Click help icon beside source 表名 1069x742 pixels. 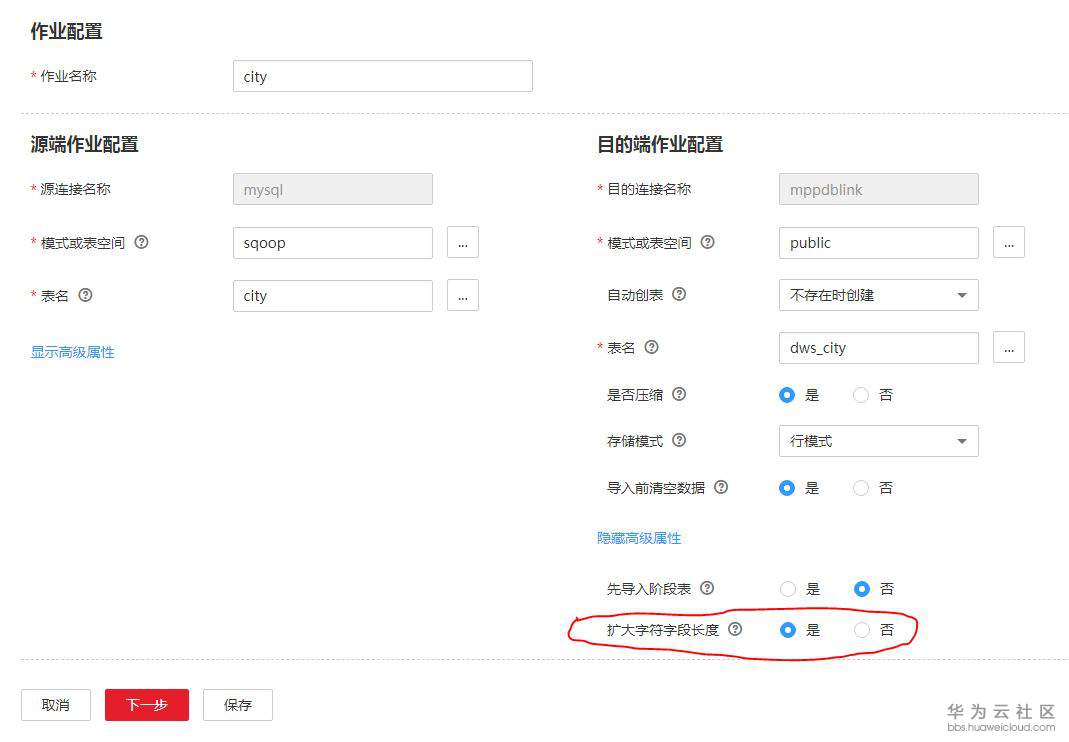point(85,295)
